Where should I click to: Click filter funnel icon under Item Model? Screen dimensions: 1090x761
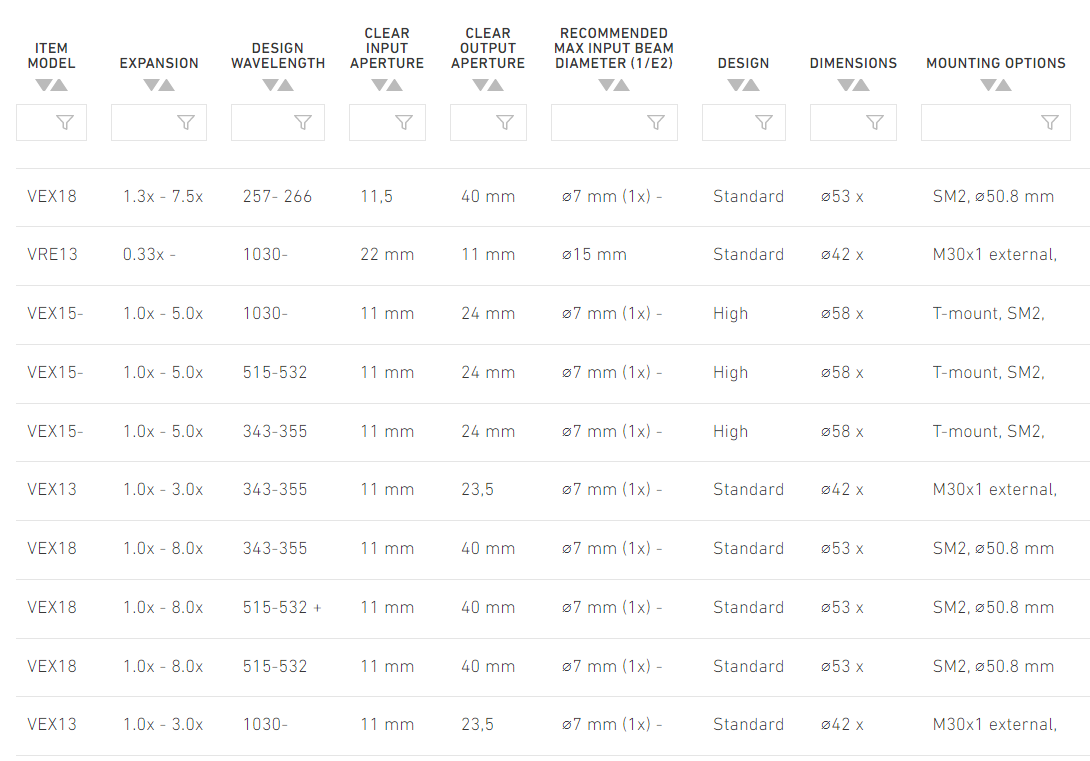coord(65,123)
